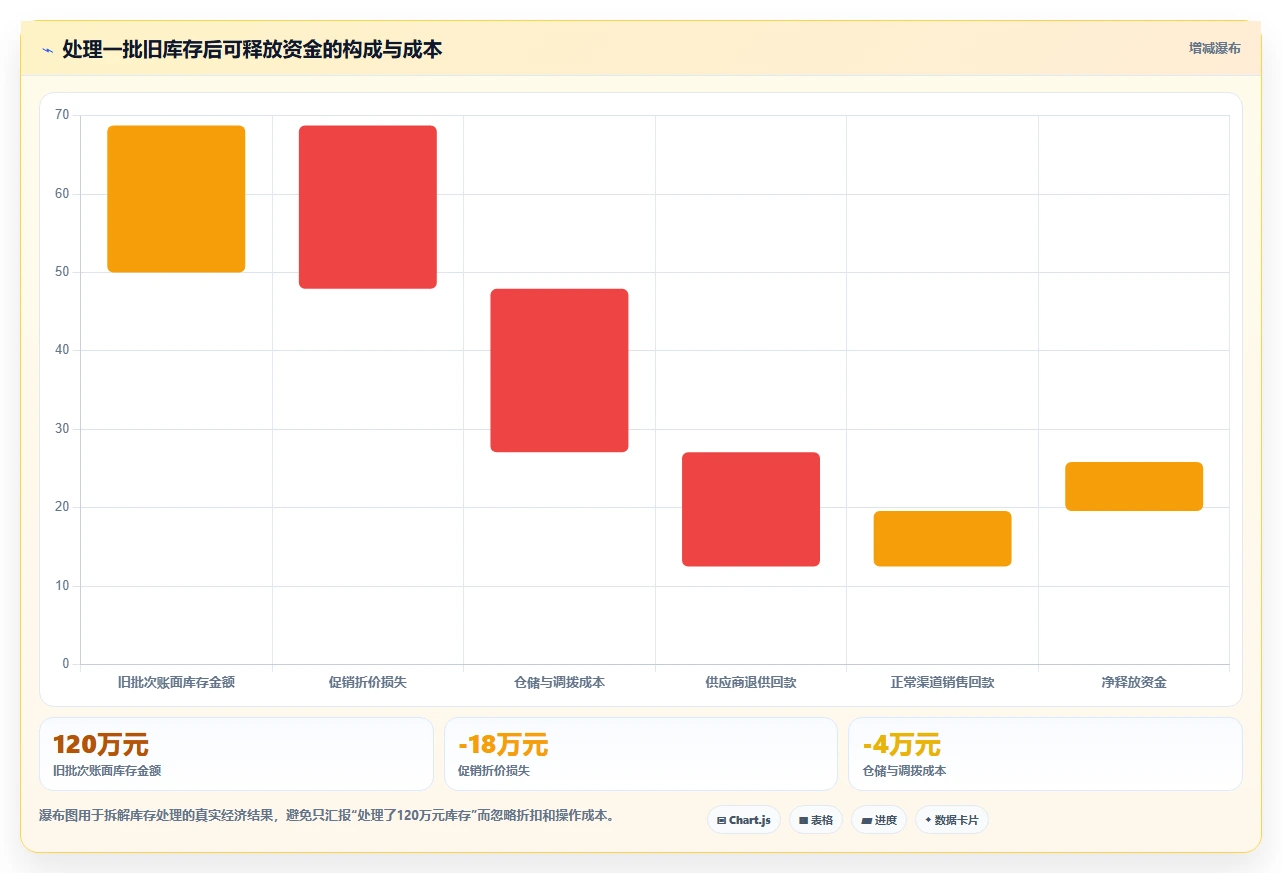Click the y-axis value 70

tap(62, 115)
